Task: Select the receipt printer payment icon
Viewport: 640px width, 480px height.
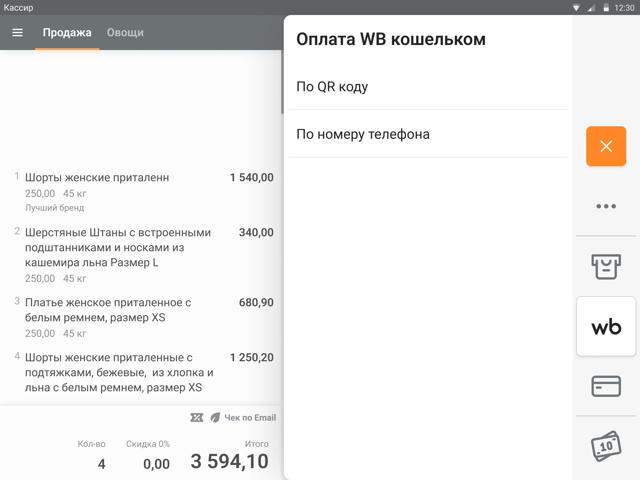Action: pos(606,266)
